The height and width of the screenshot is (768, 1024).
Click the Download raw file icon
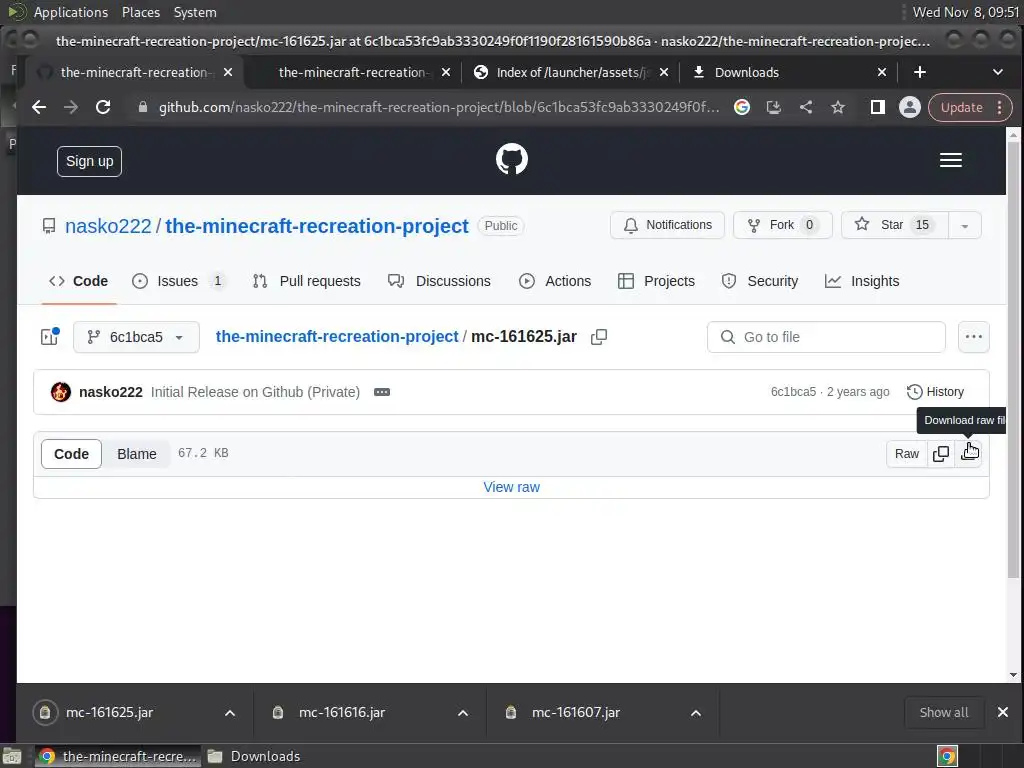(x=969, y=453)
